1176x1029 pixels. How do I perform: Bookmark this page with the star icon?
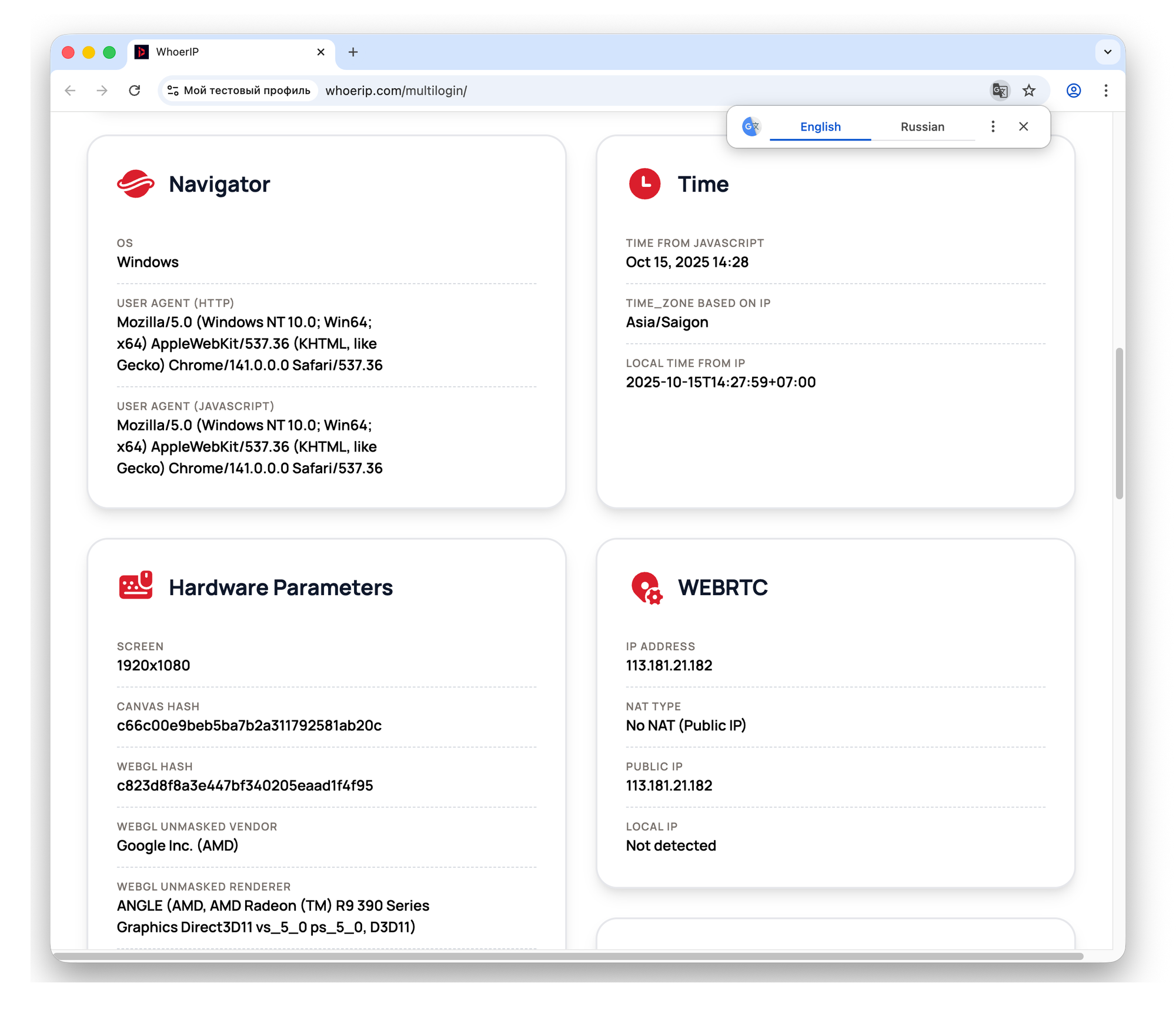pos(1029,91)
